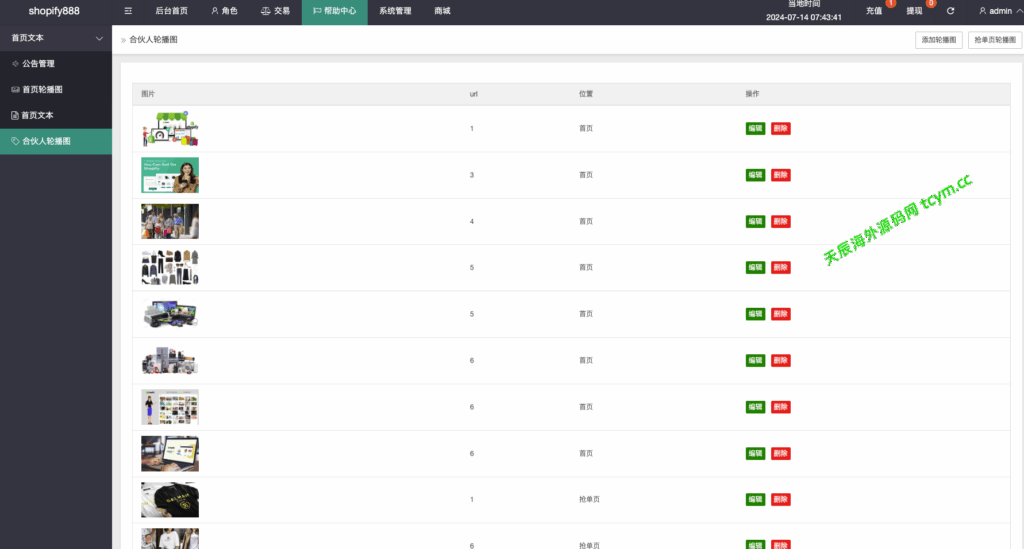Open the 系统管理 top menu
1024x549 pixels.
point(395,11)
